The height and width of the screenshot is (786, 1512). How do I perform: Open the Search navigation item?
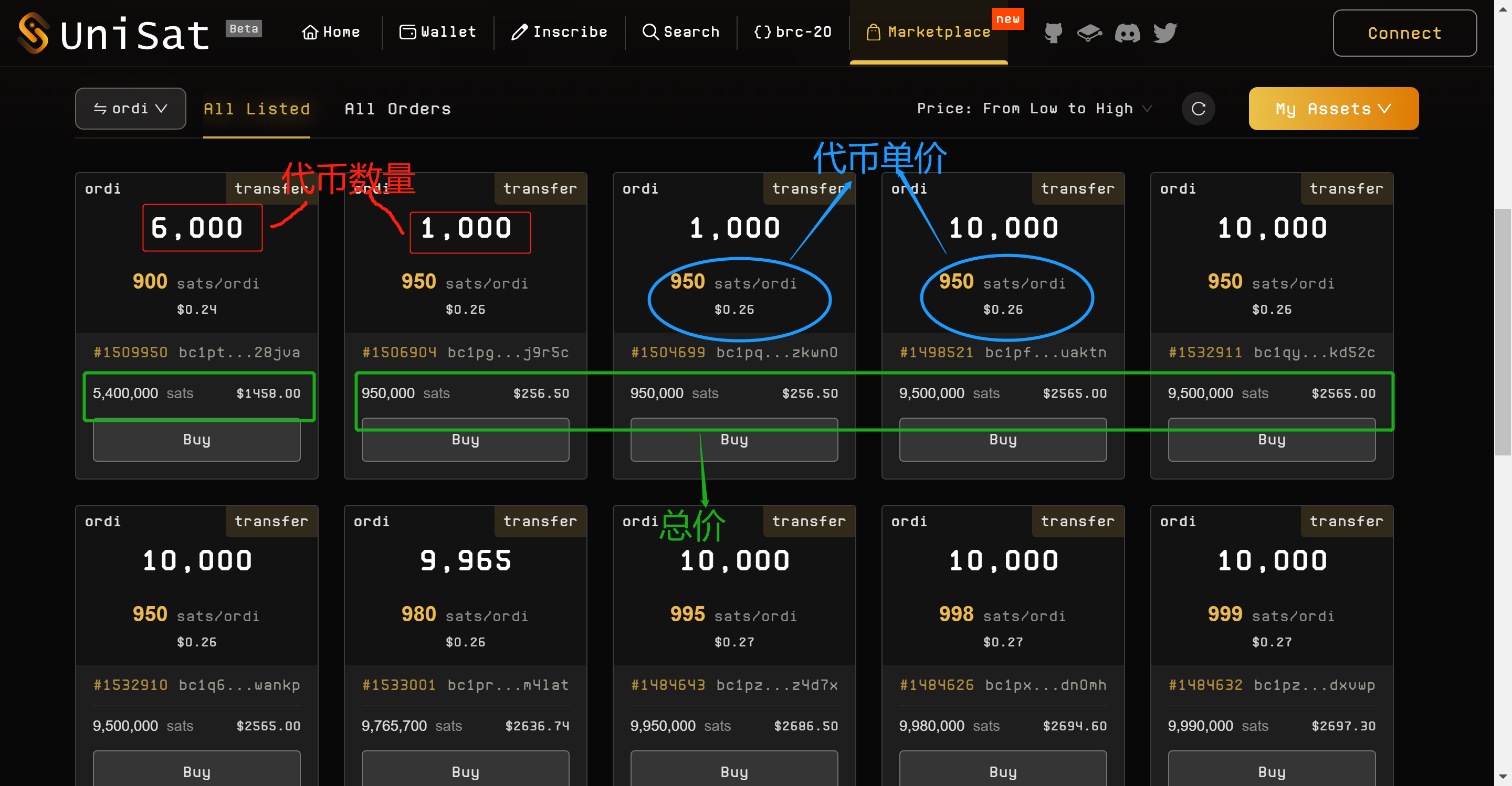click(680, 32)
